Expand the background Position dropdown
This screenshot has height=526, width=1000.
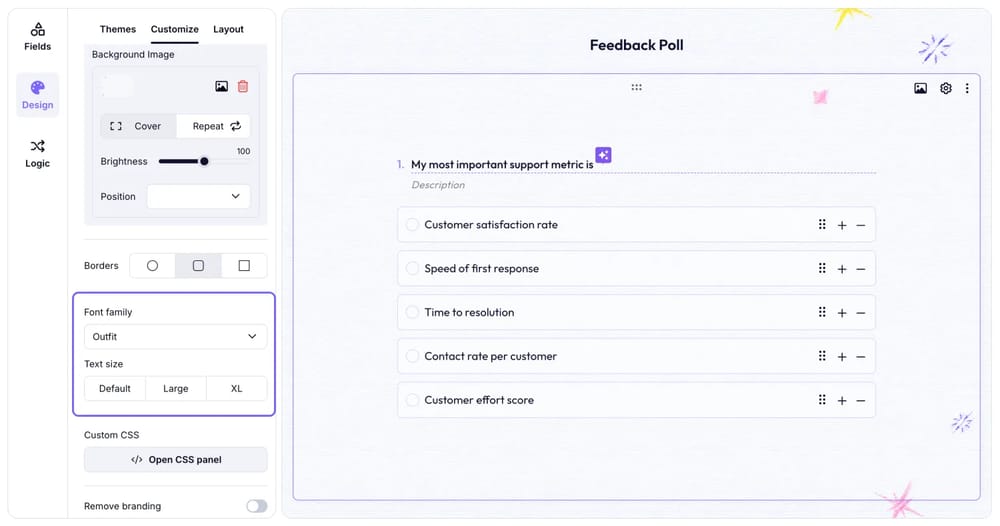[x=198, y=196]
